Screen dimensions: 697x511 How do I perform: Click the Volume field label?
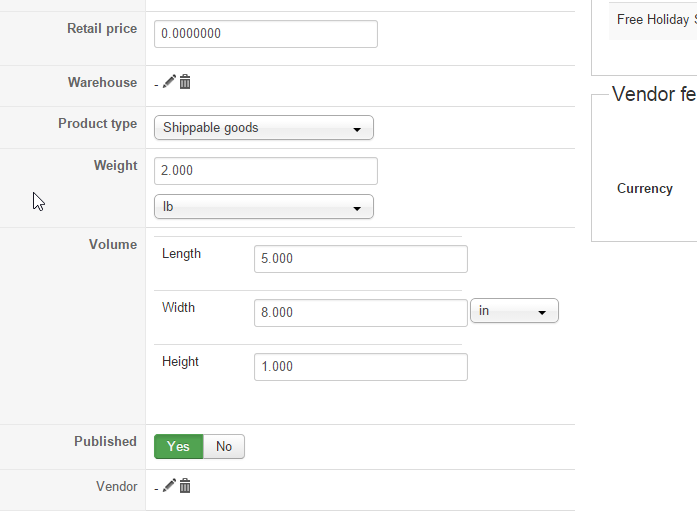[113, 245]
